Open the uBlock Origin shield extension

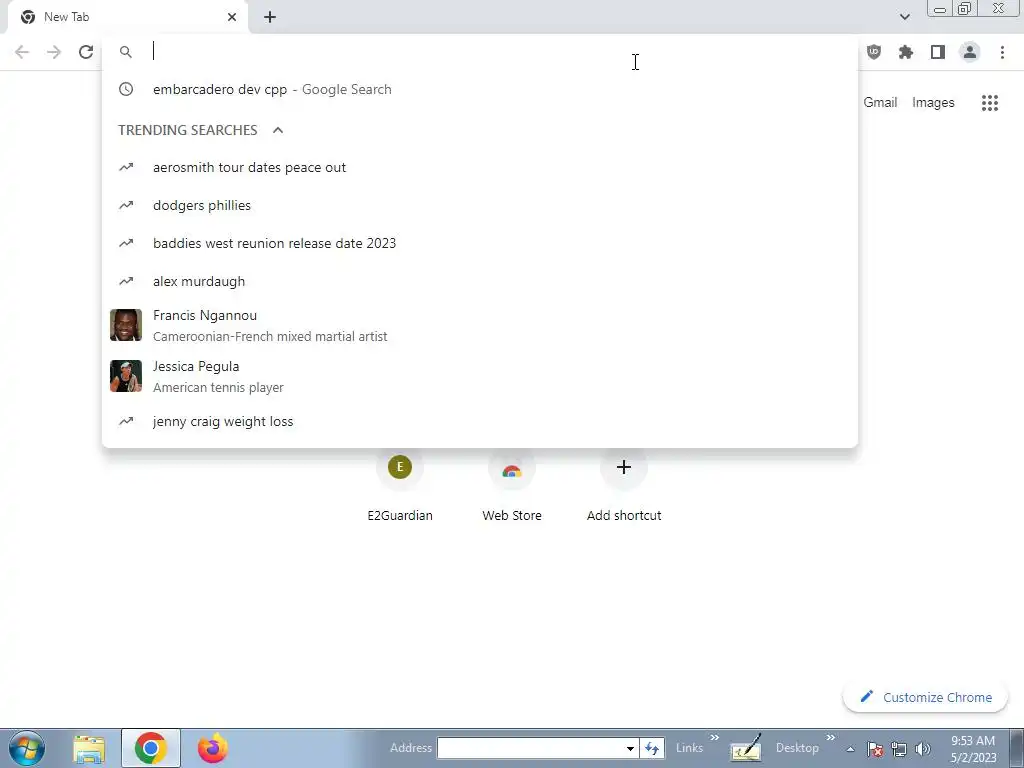pyautogui.click(x=874, y=52)
